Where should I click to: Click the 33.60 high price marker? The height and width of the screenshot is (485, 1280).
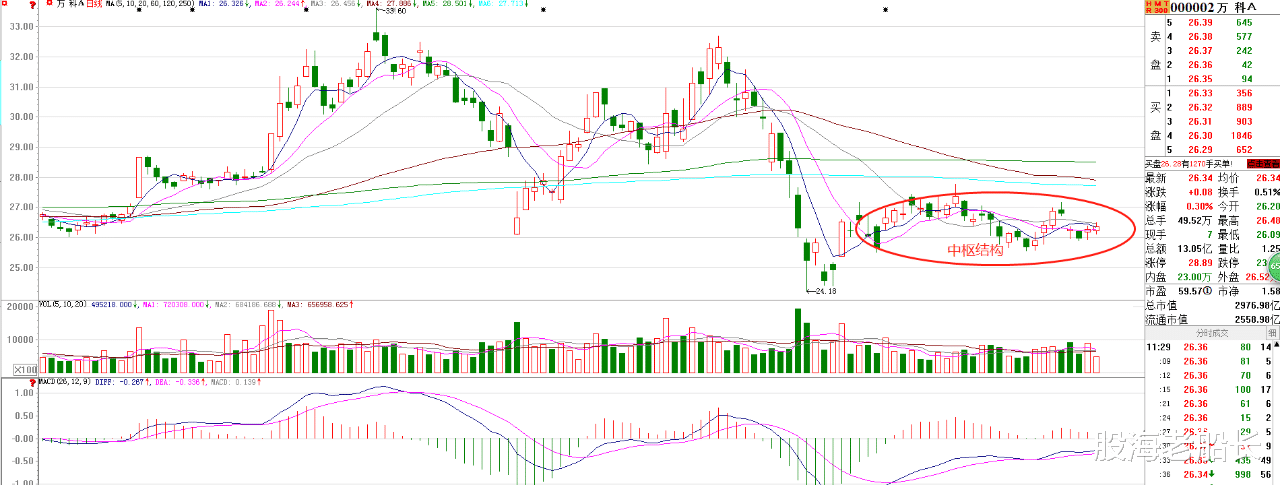pos(394,11)
